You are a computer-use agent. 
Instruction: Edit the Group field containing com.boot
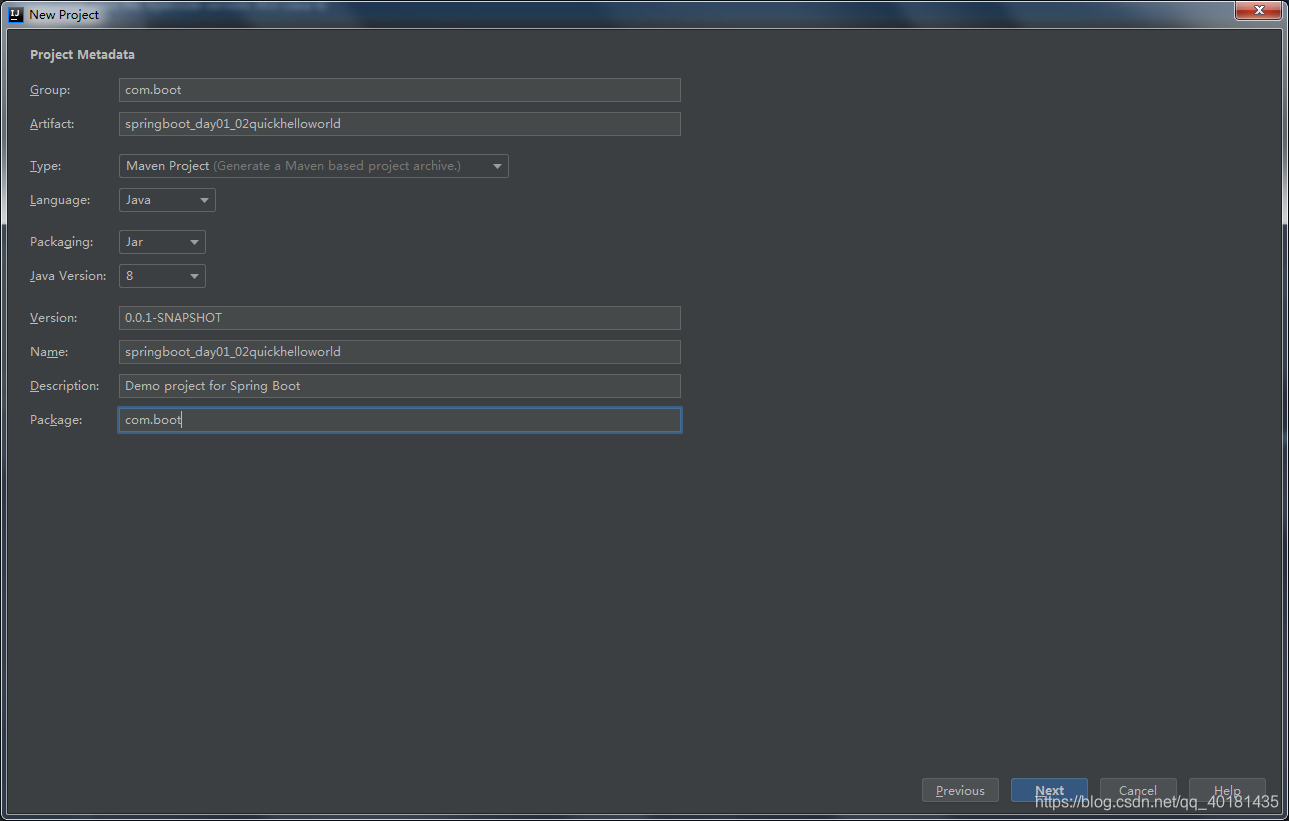[x=400, y=90]
